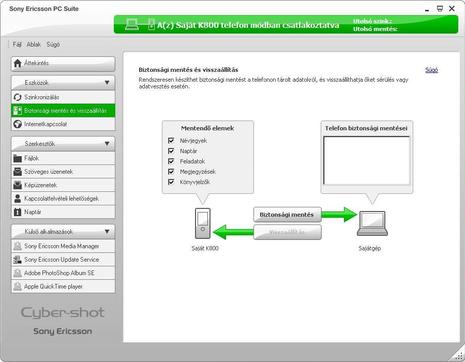The height and width of the screenshot is (362, 465).
Task: Close the Sony Ericsson PC Suite window
Action: tap(452, 9)
